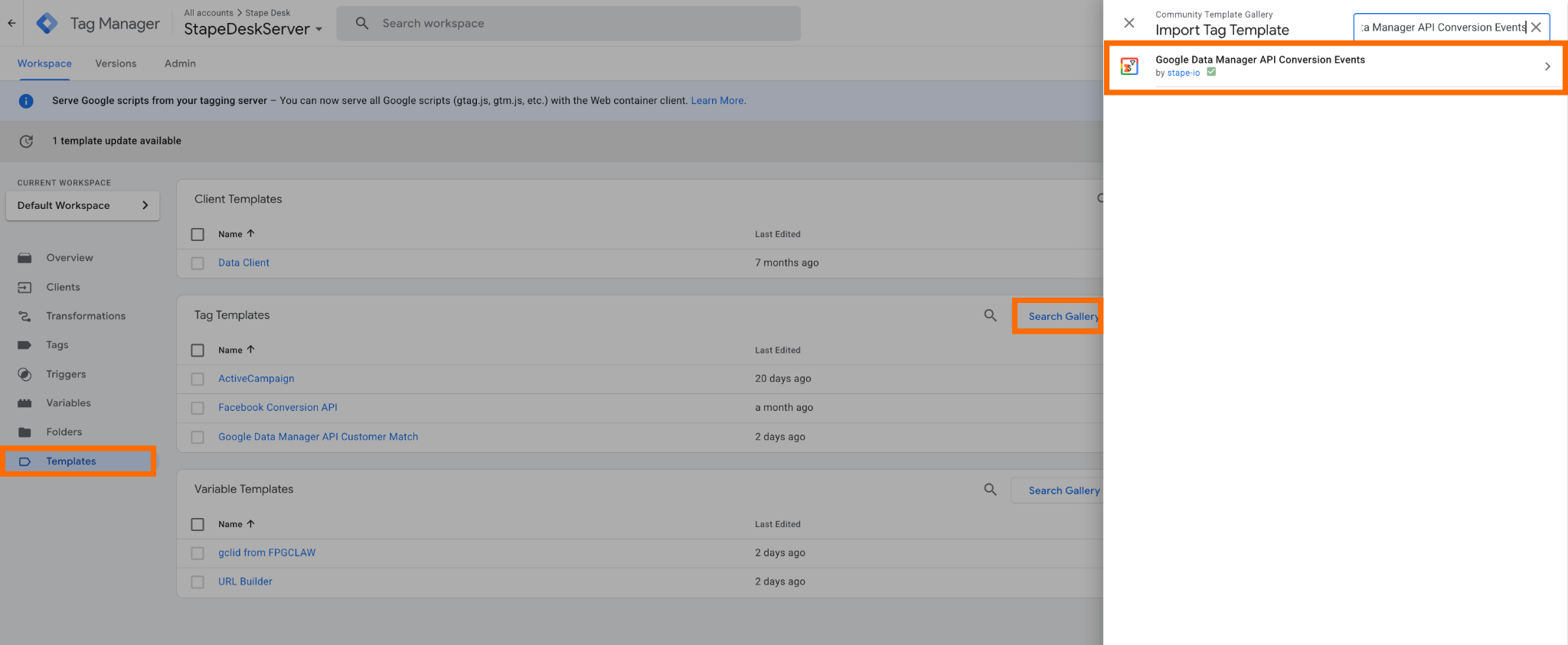Check the ActiveCampaign row checkbox

click(x=198, y=379)
